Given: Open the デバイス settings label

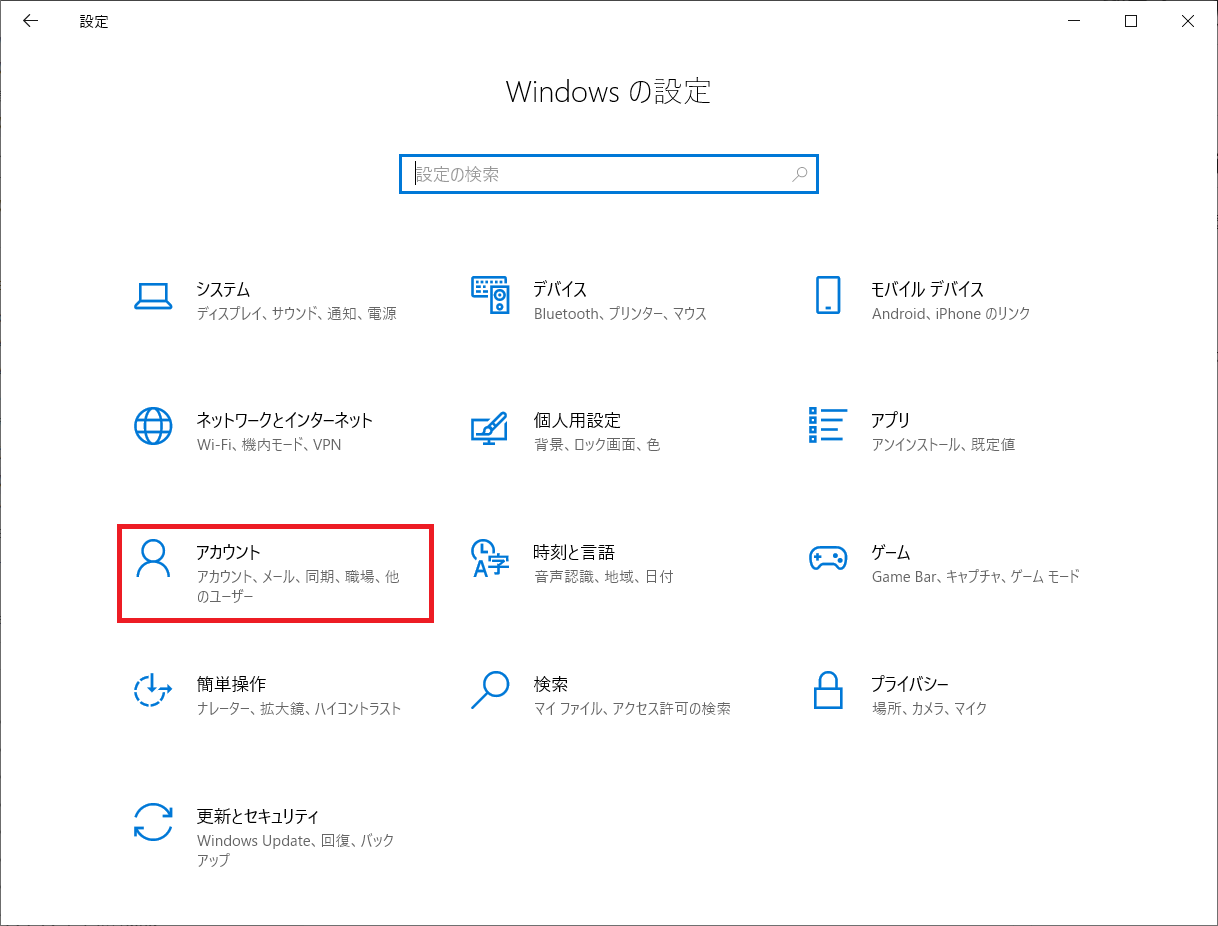Looking at the screenshot, I should [560, 289].
